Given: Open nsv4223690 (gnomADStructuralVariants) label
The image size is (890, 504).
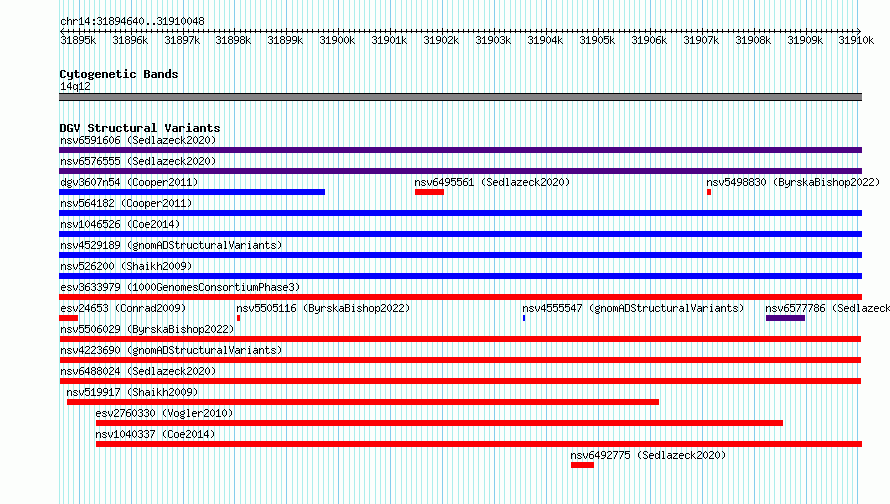Looking at the screenshot, I should 171,350.
